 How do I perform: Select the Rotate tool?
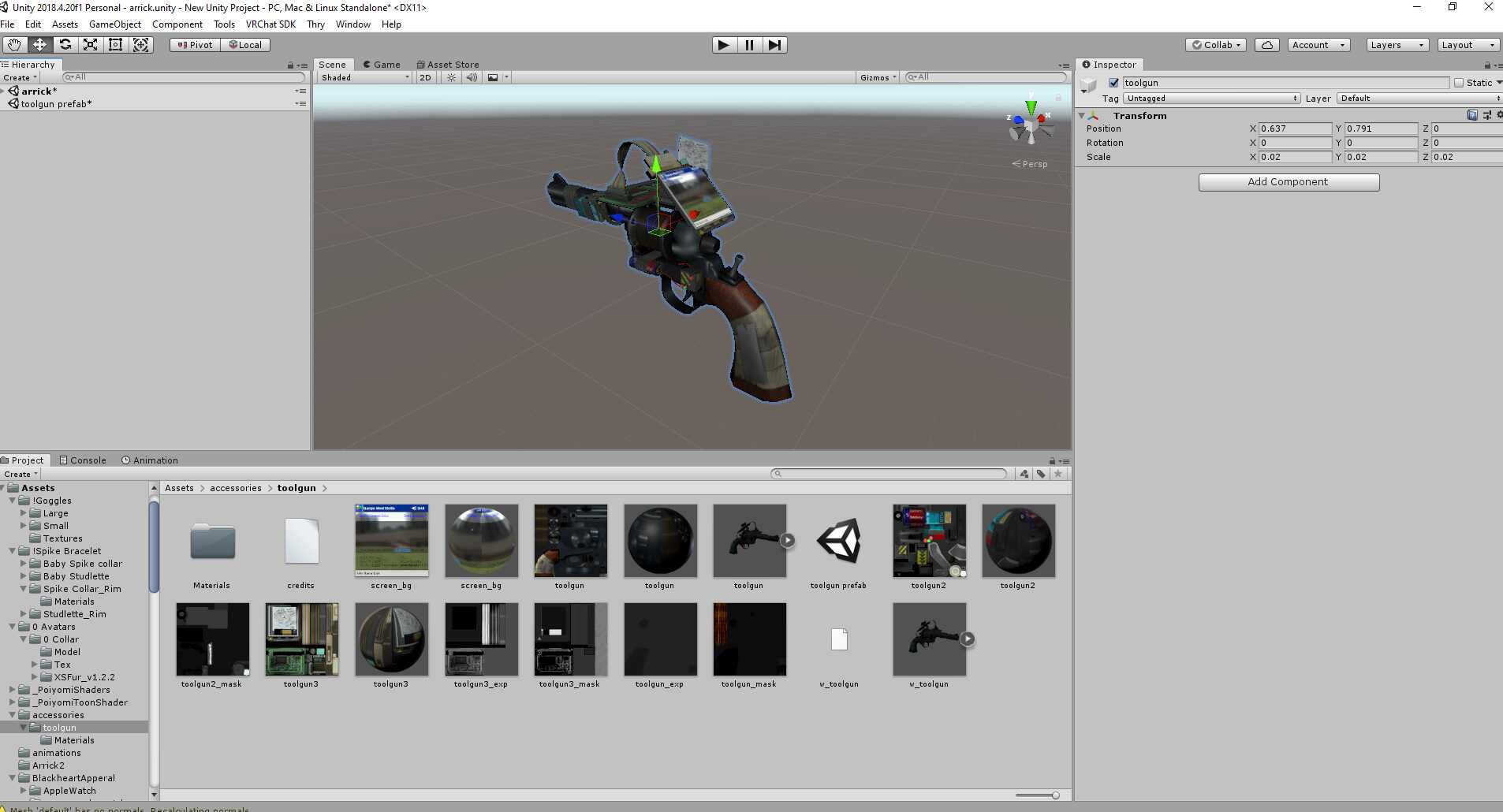(65, 45)
